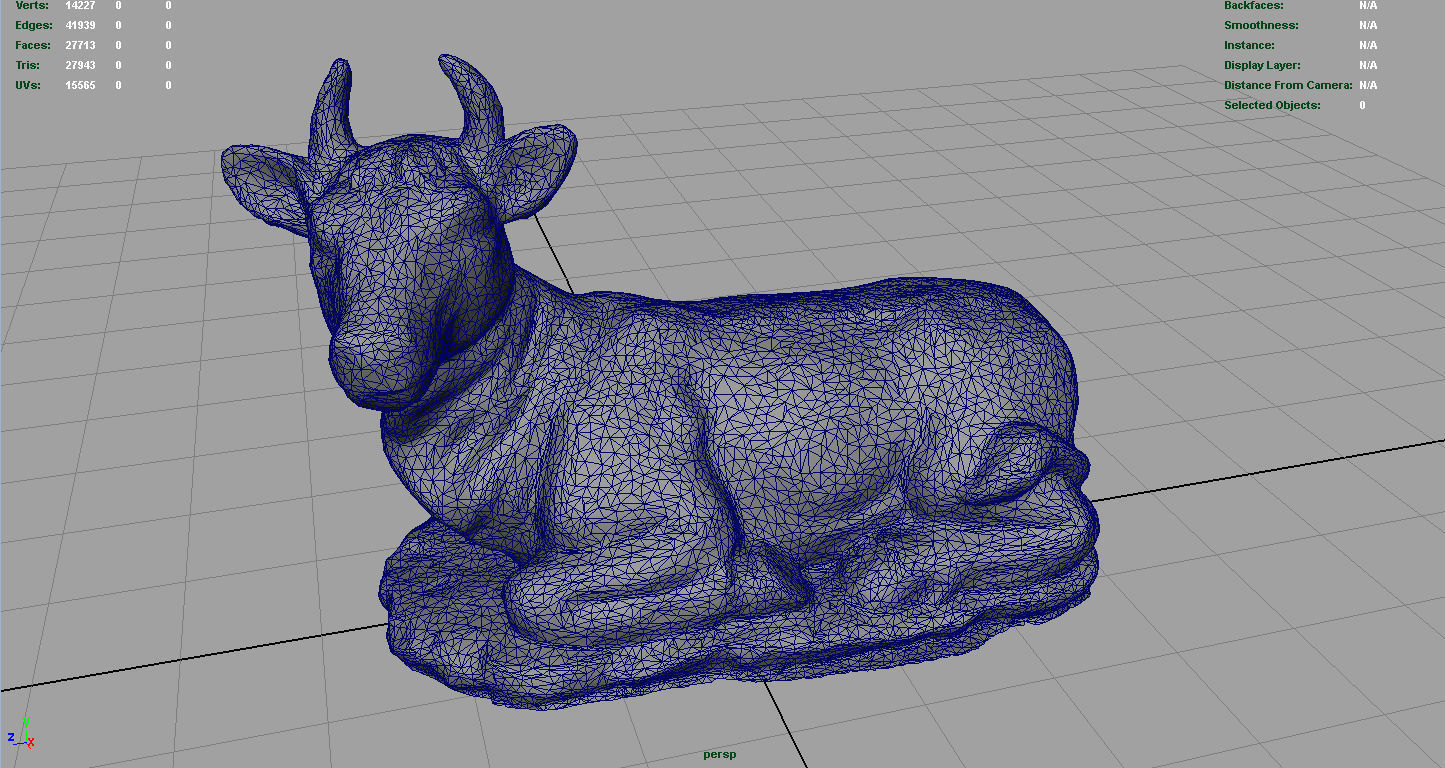The width and height of the screenshot is (1445, 768).
Task: Click the N/A value beside Distance From Camera
Action: coord(1368,85)
